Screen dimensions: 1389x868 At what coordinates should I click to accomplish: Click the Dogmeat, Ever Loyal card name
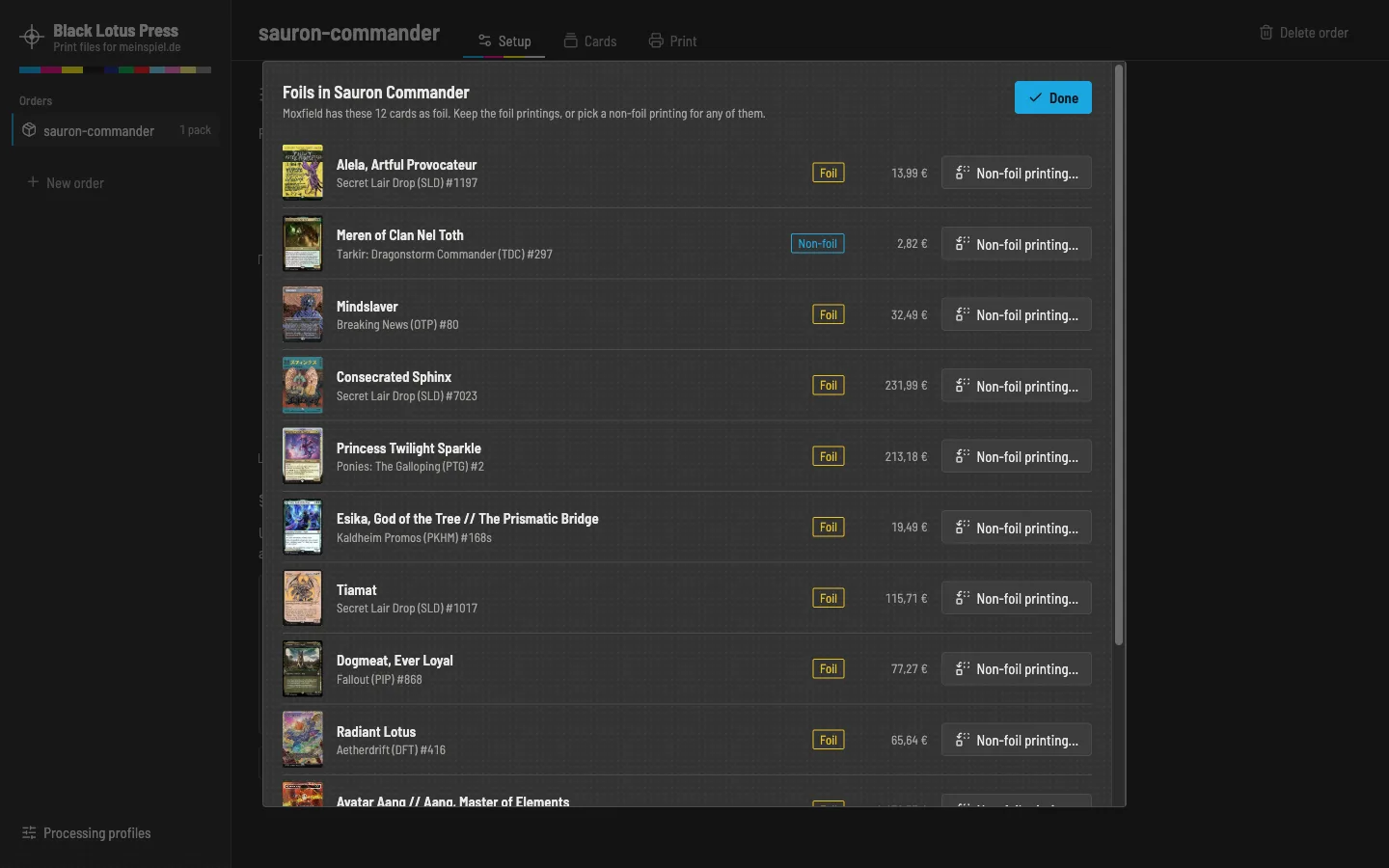pyautogui.click(x=395, y=661)
